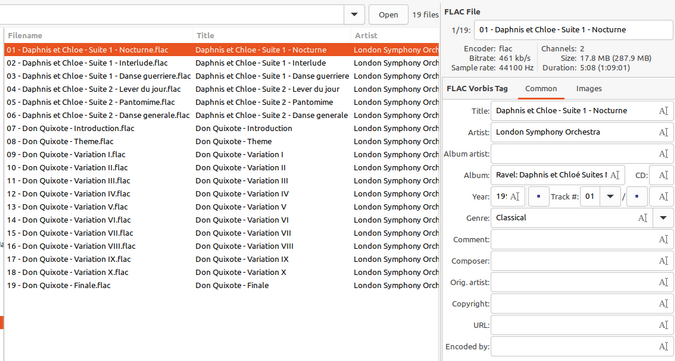Select file 08 - Don Quixote - Theme.flac
Image resolution: width=675 pixels, height=361 pixels.
pyautogui.click(x=221, y=142)
